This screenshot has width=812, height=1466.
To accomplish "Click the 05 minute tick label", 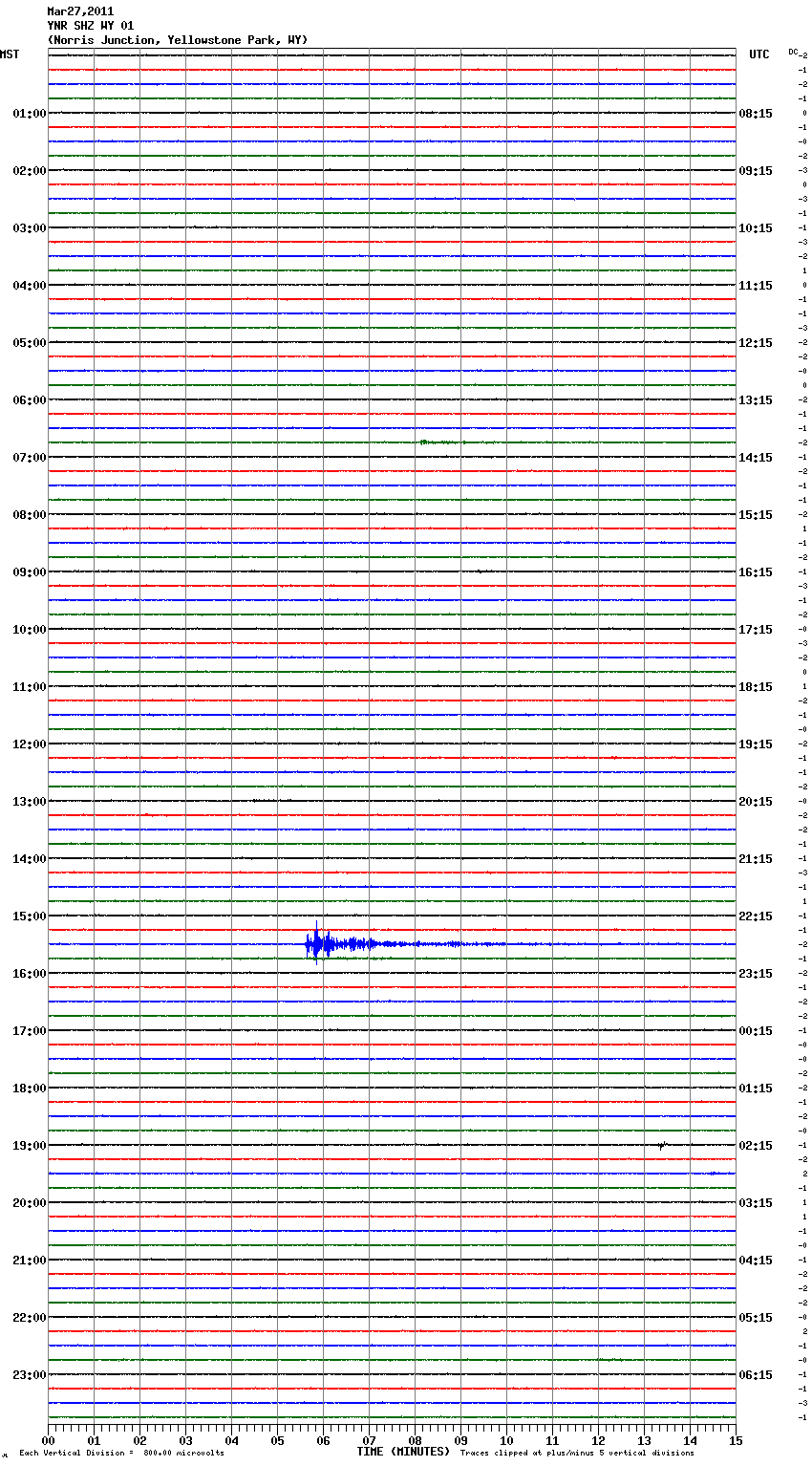I will tap(277, 1441).
